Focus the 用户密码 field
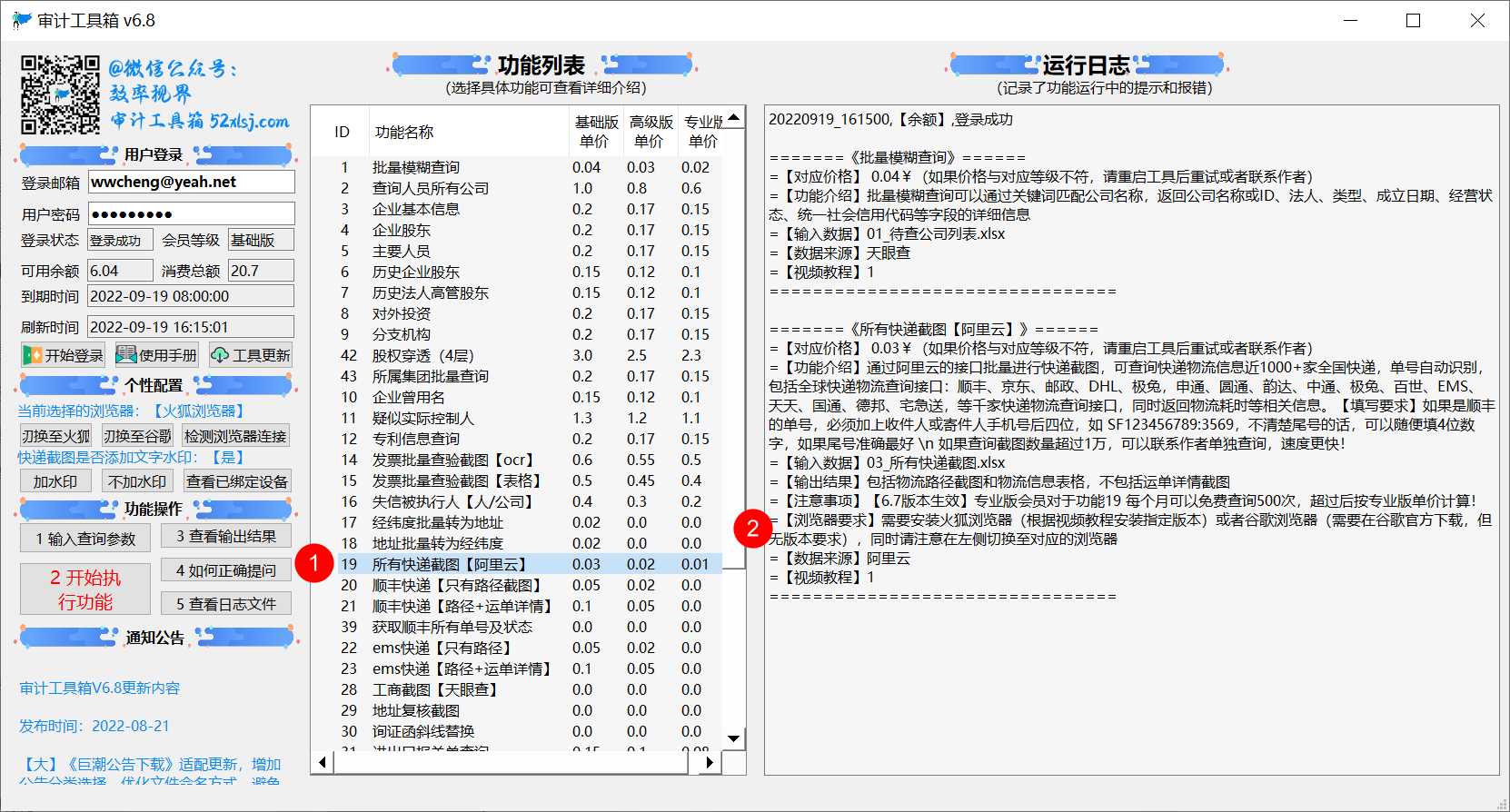 pyautogui.click(x=192, y=214)
